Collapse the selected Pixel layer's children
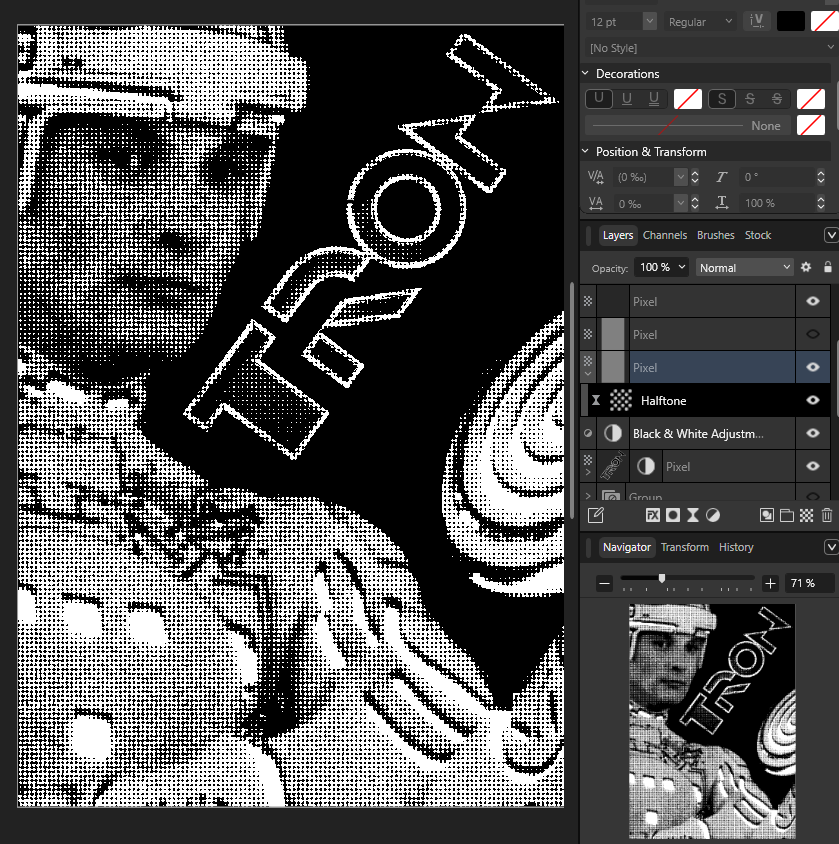Screen dimensions: 839x844 [588, 374]
